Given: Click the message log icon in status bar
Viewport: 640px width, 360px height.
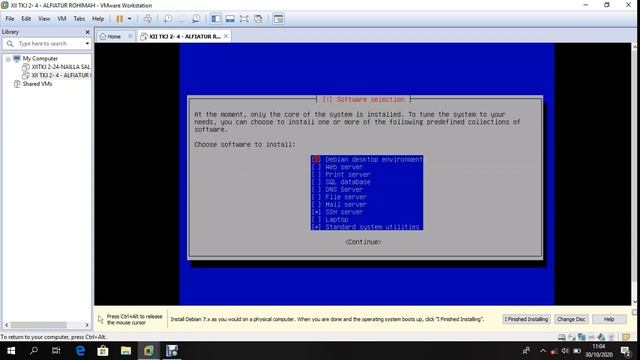Looking at the screenshot, I should (626, 337).
